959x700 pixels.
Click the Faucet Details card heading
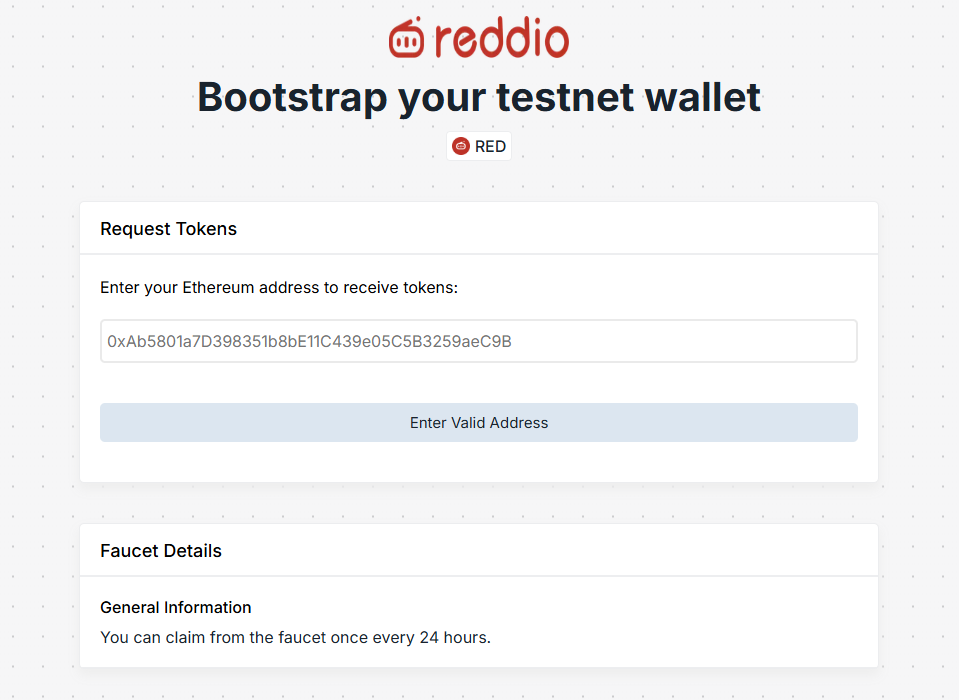(161, 551)
